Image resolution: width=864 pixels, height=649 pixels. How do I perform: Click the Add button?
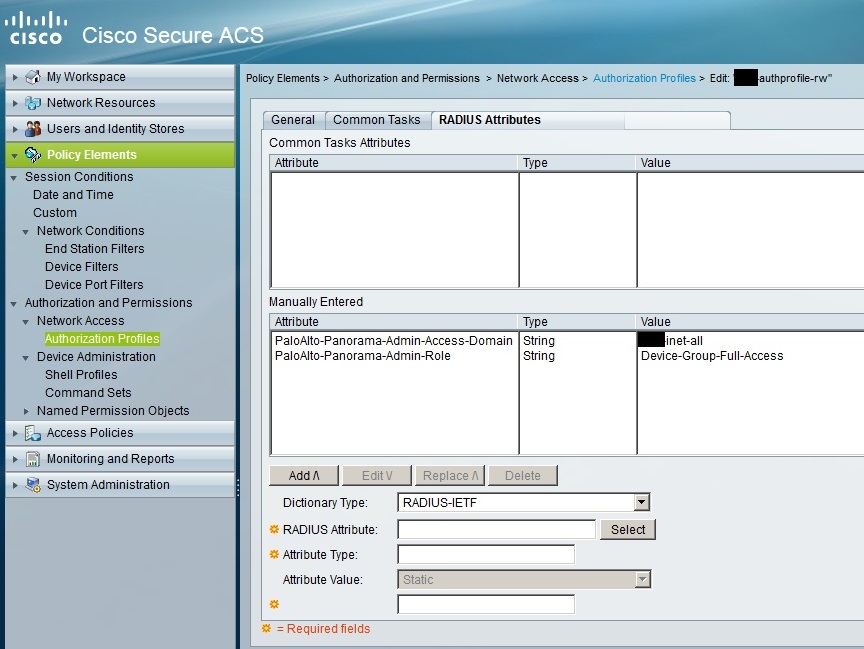(x=304, y=475)
